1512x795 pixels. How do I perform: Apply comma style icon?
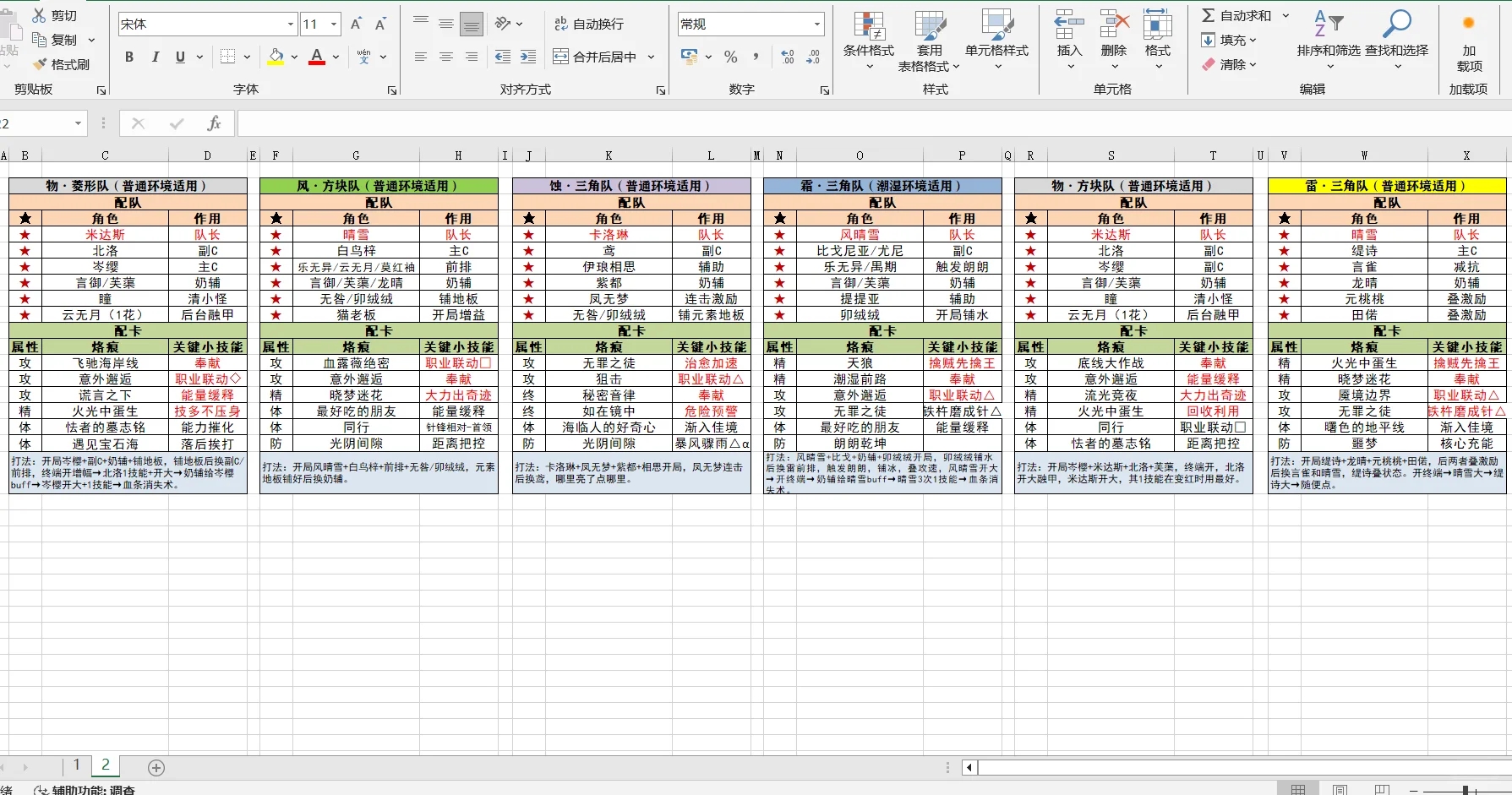point(756,57)
